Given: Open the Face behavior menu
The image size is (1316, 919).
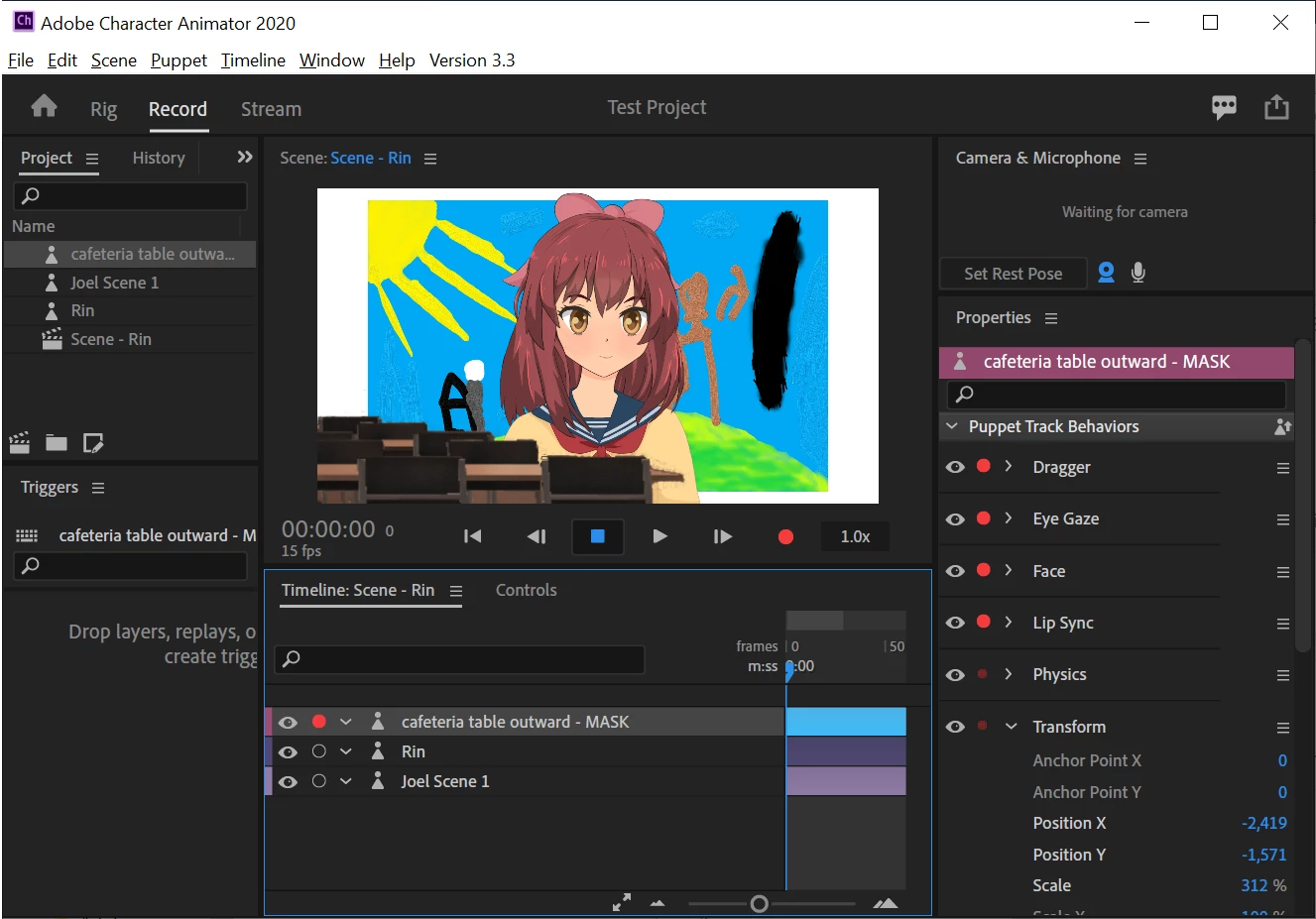Looking at the screenshot, I should click(1283, 572).
